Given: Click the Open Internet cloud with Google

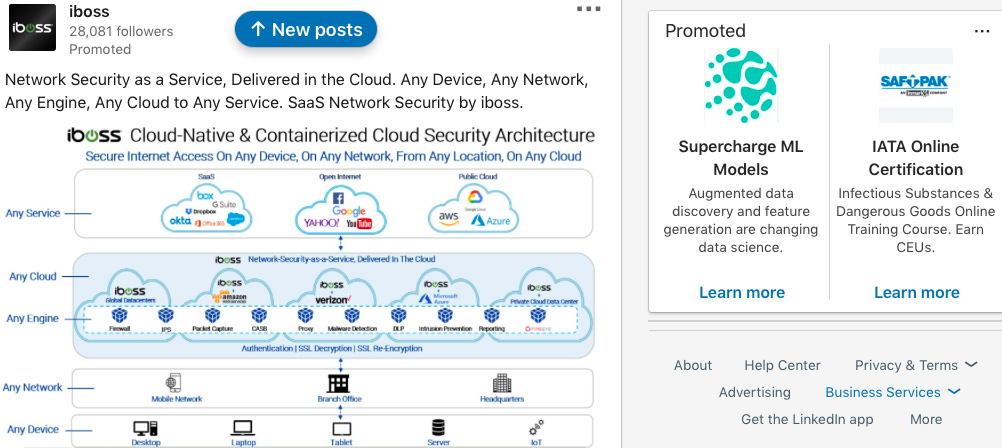Looking at the screenshot, I should coord(340,208).
